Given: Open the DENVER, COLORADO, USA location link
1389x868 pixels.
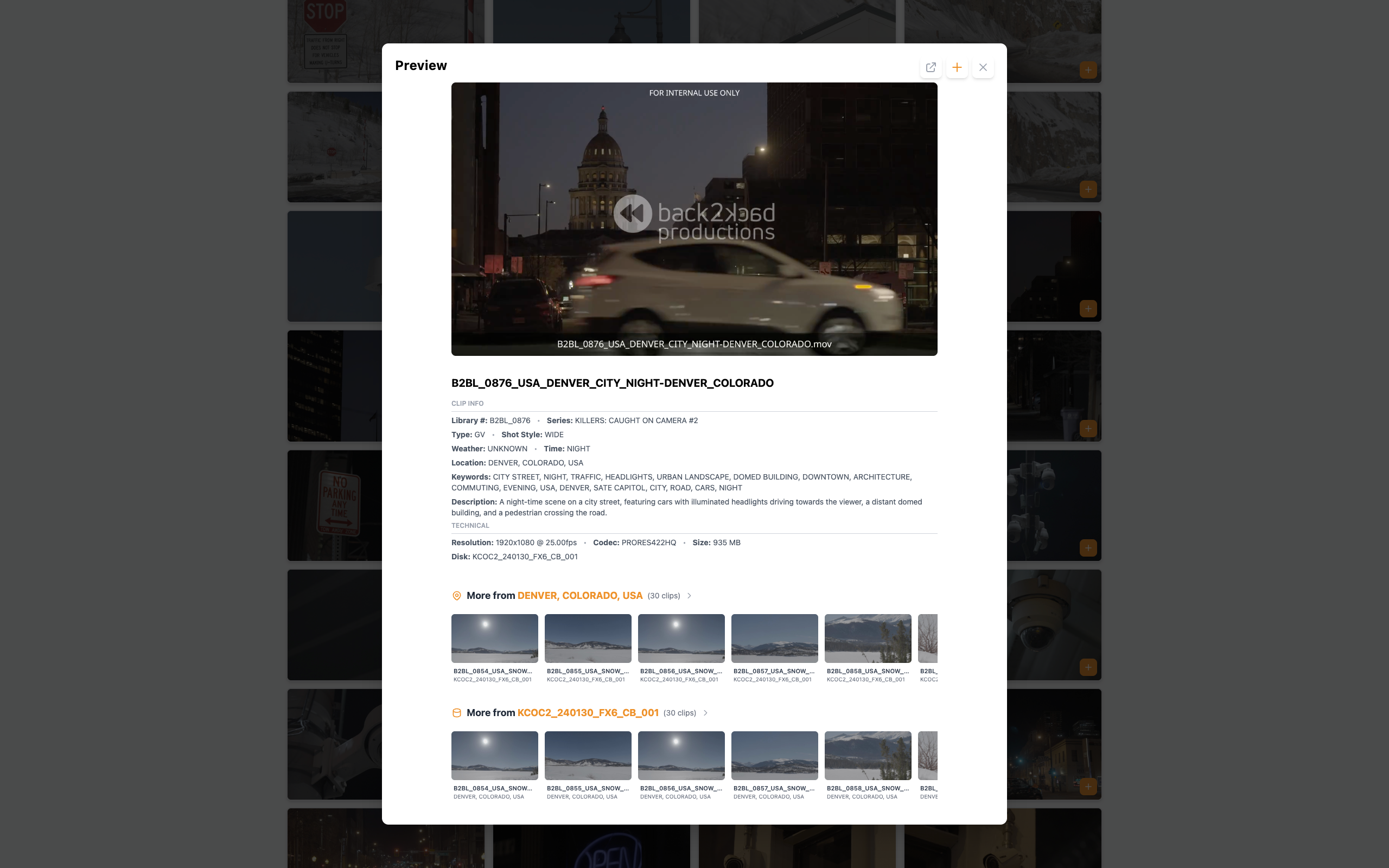Looking at the screenshot, I should coord(579,596).
